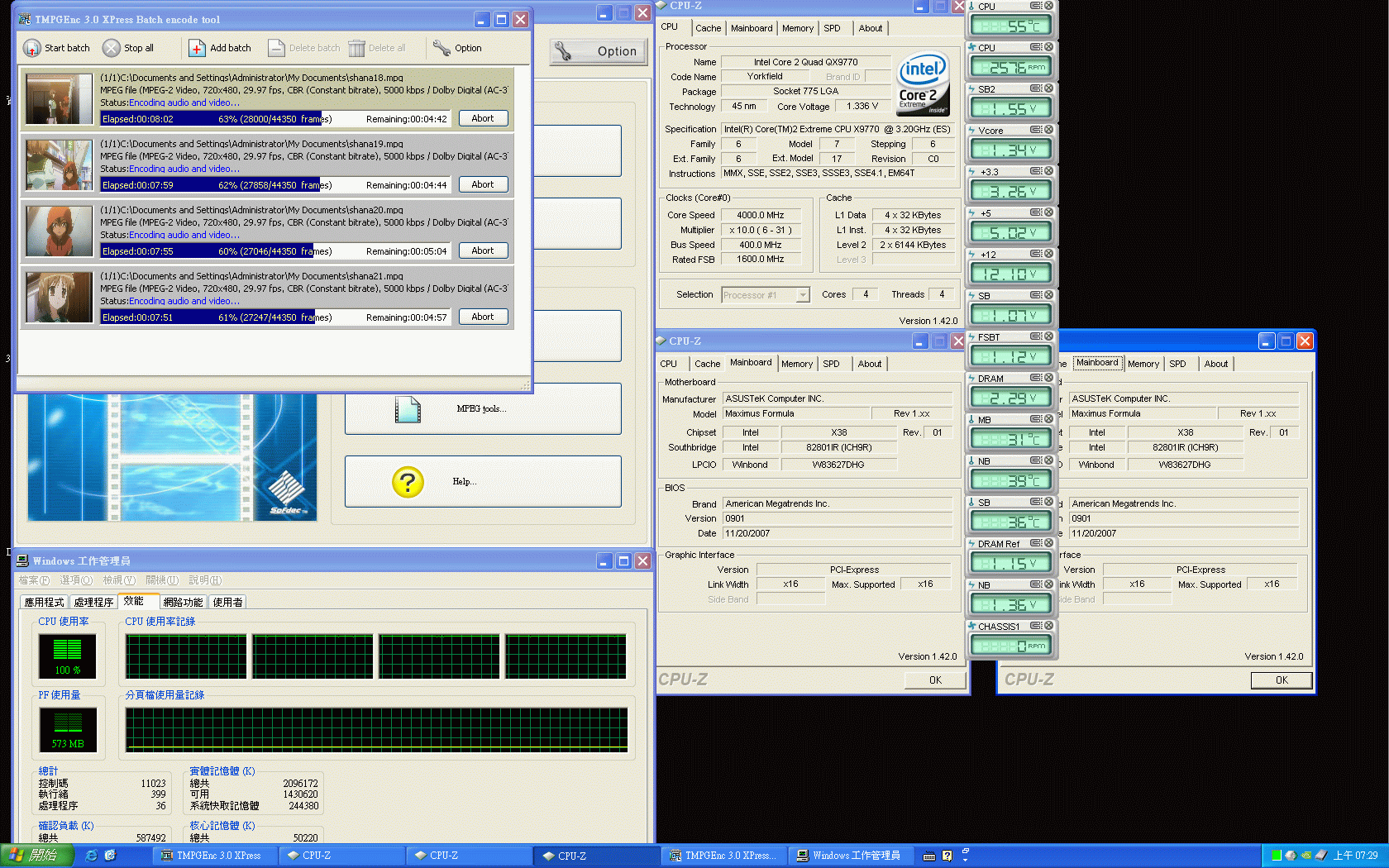Click the Delete all trash icon
Screen dimensions: 1389x868
tap(356, 48)
